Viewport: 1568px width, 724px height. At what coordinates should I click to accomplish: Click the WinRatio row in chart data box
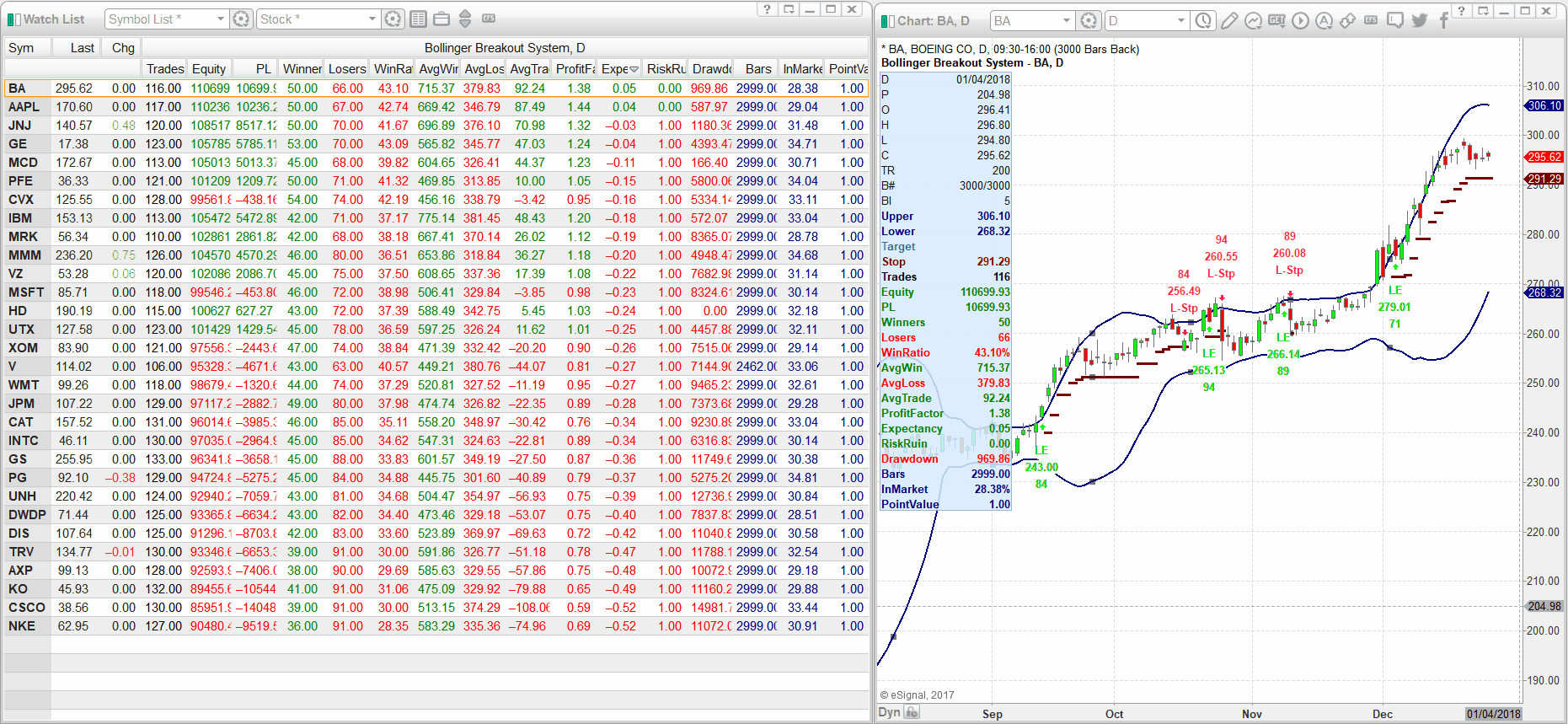point(945,352)
